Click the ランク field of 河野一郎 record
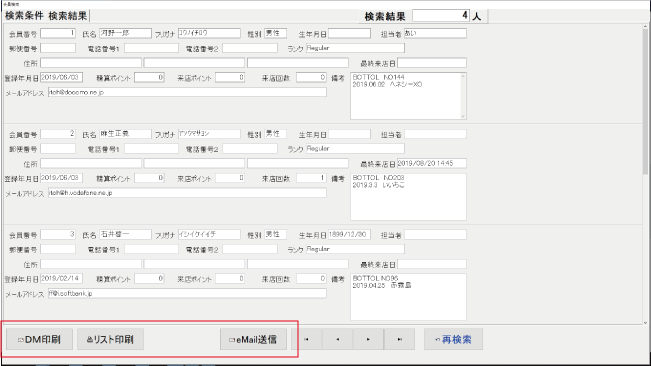 click(x=355, y=48)
